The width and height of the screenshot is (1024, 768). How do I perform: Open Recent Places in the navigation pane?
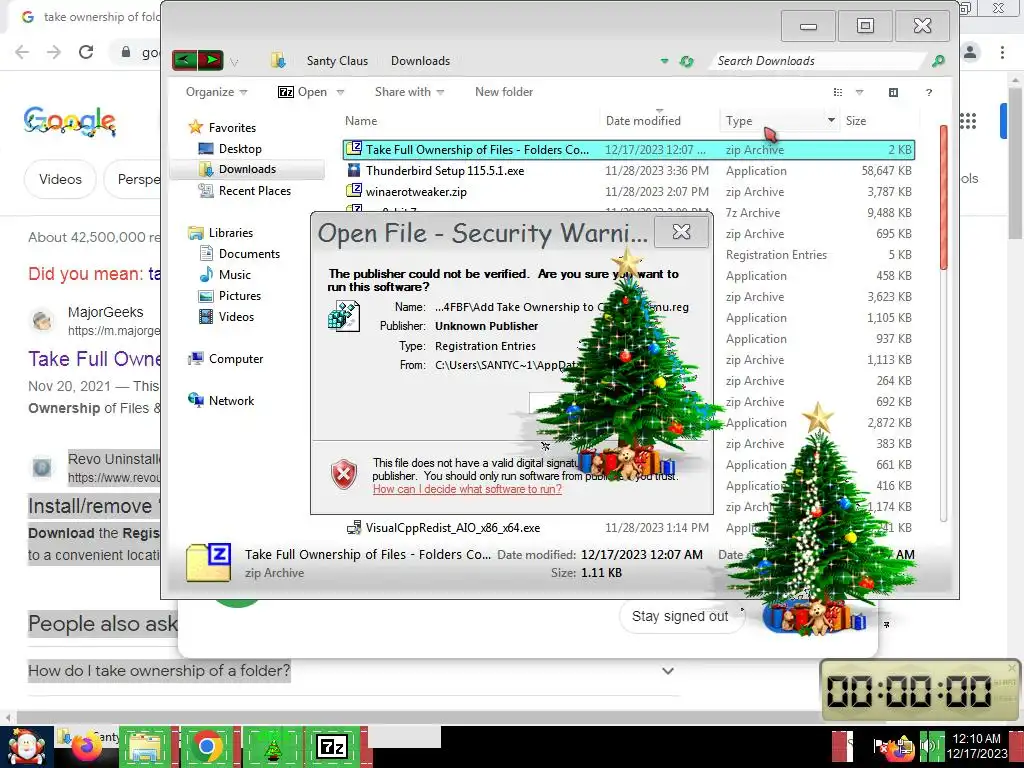tap(255, 191)
